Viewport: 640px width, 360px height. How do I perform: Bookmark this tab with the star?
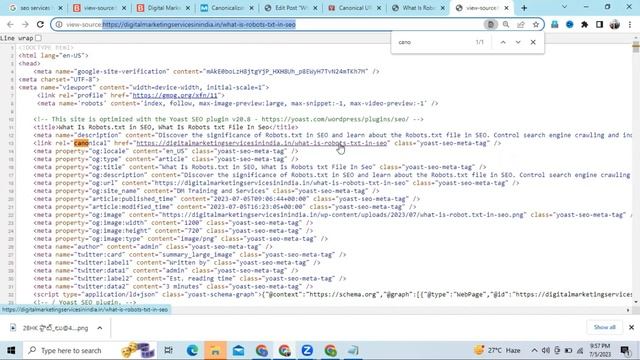pyautogui.click(x=536, y=24)
